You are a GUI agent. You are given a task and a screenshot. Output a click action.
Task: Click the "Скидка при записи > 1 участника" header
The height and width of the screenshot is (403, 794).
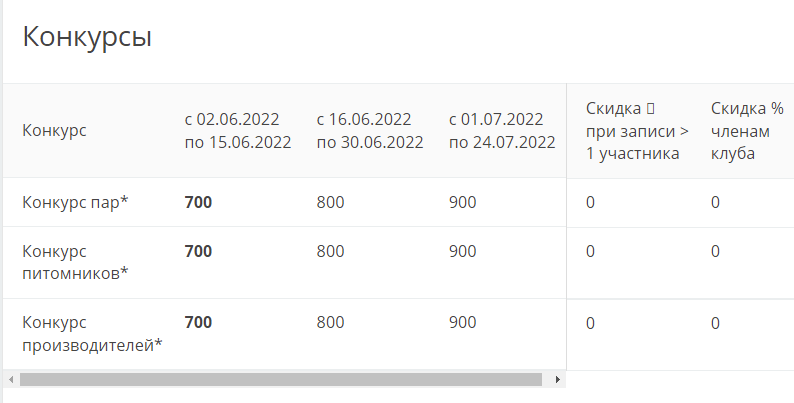(x=632, y=130)
